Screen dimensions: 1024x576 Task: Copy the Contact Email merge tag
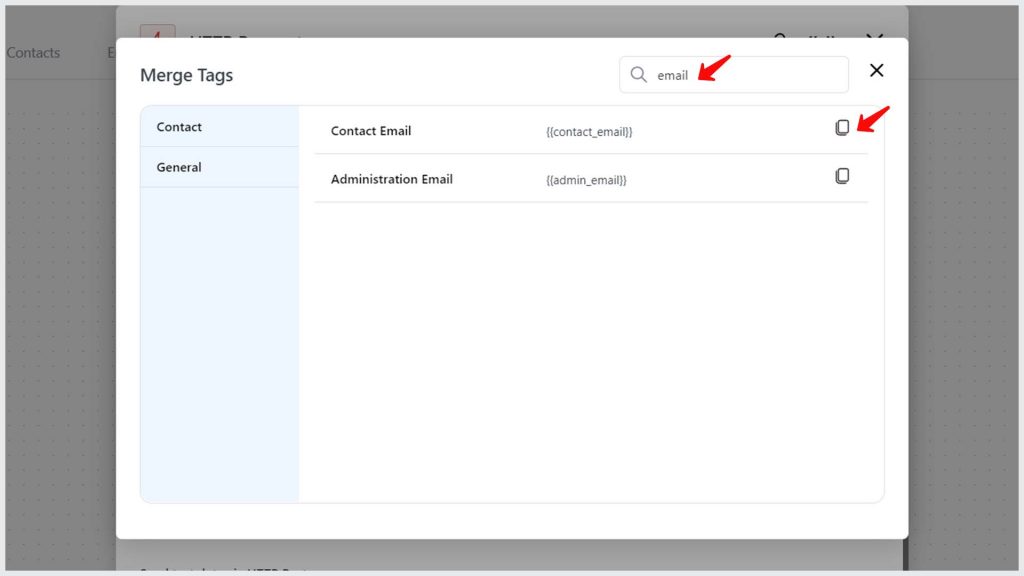tap(842, 127)
